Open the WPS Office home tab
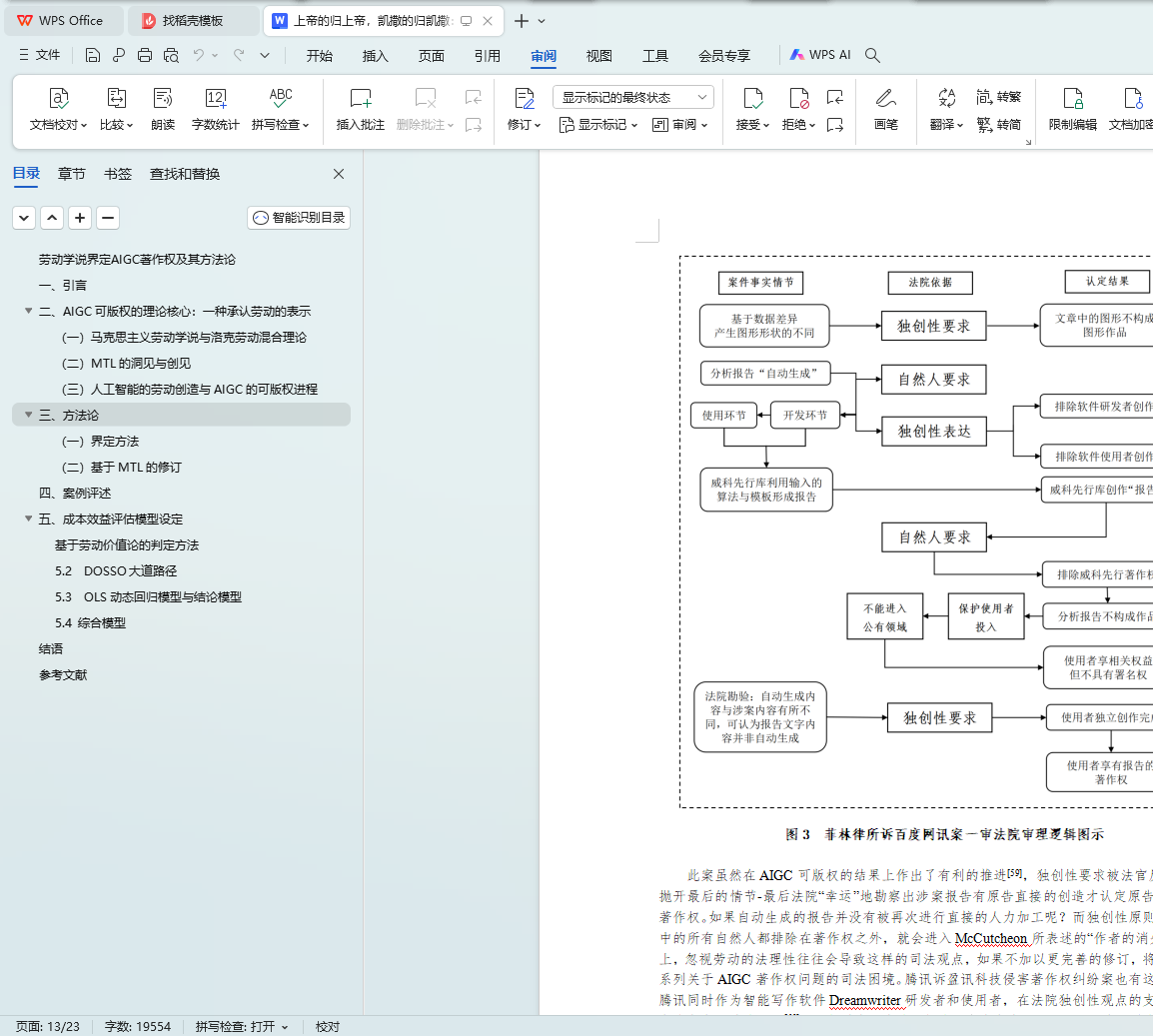The height and width of the screenshot is (1036, 1153). (x=64, y=21)
